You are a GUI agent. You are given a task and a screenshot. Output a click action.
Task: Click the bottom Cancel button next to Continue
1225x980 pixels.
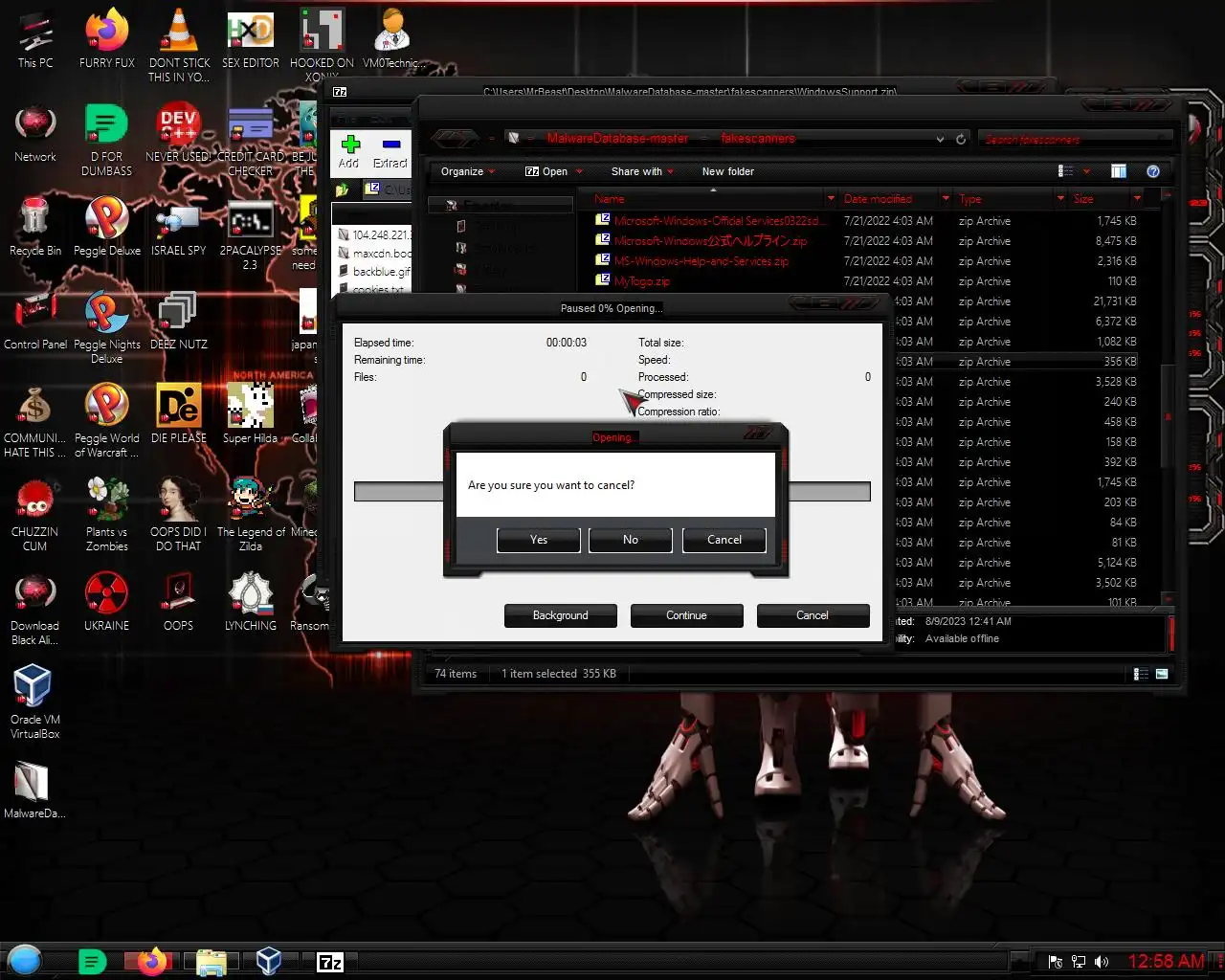(x=813, y=615)
